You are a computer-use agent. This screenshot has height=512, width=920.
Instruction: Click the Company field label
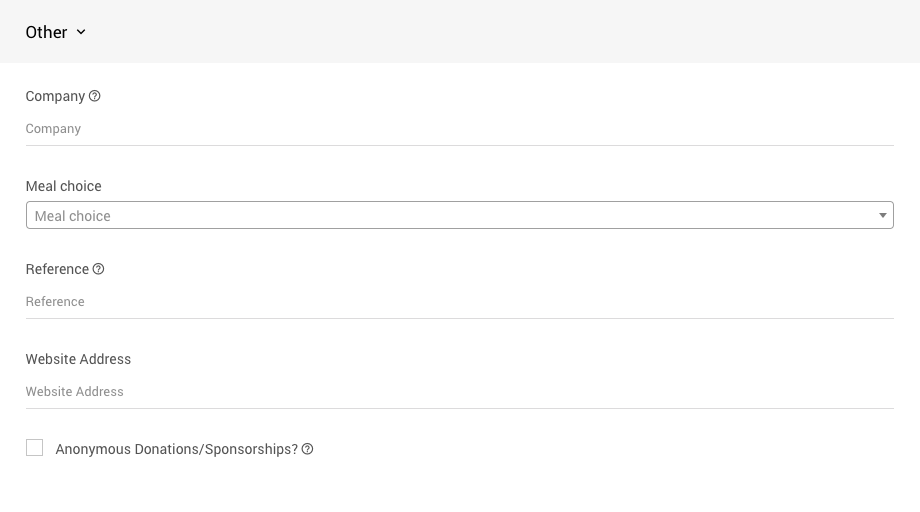coord(55,96)
